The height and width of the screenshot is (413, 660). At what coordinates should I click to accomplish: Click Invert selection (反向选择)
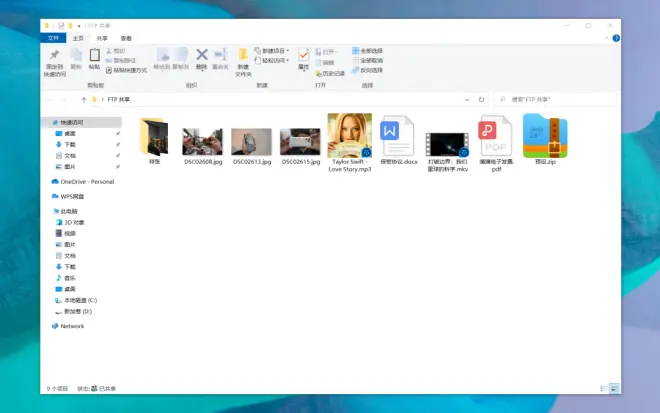pos(367,70)
